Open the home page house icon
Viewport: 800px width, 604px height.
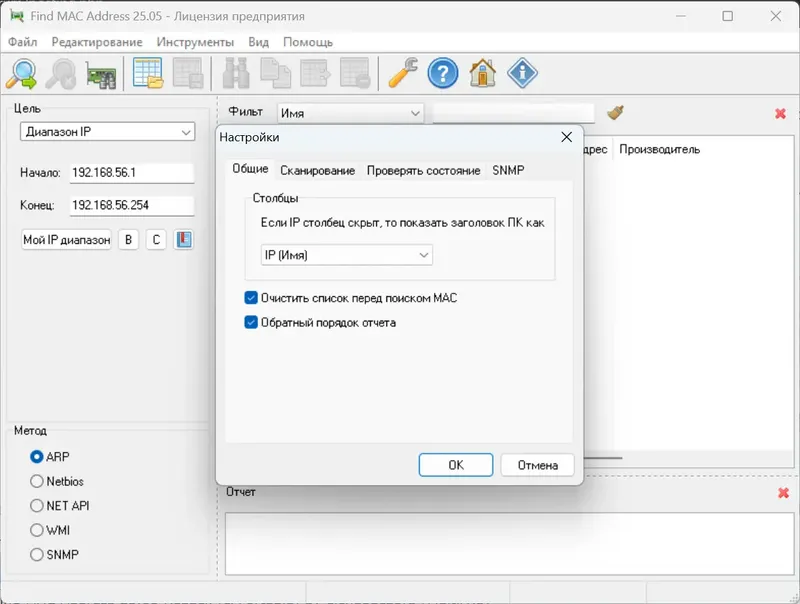click(483, 73)
